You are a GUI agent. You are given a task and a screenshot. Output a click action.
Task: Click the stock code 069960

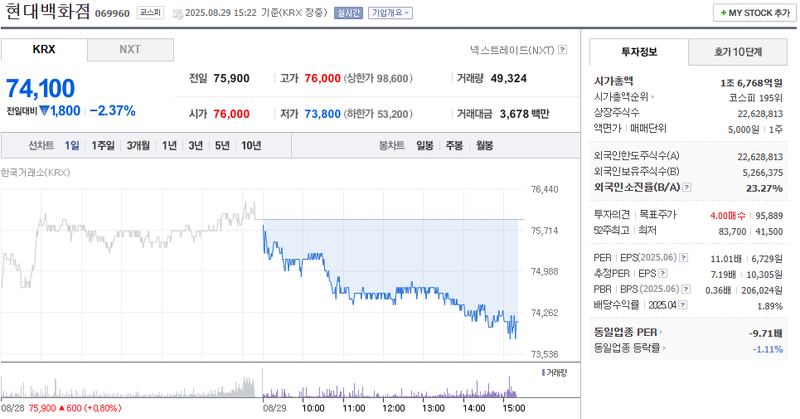click(x=112, y=13)
